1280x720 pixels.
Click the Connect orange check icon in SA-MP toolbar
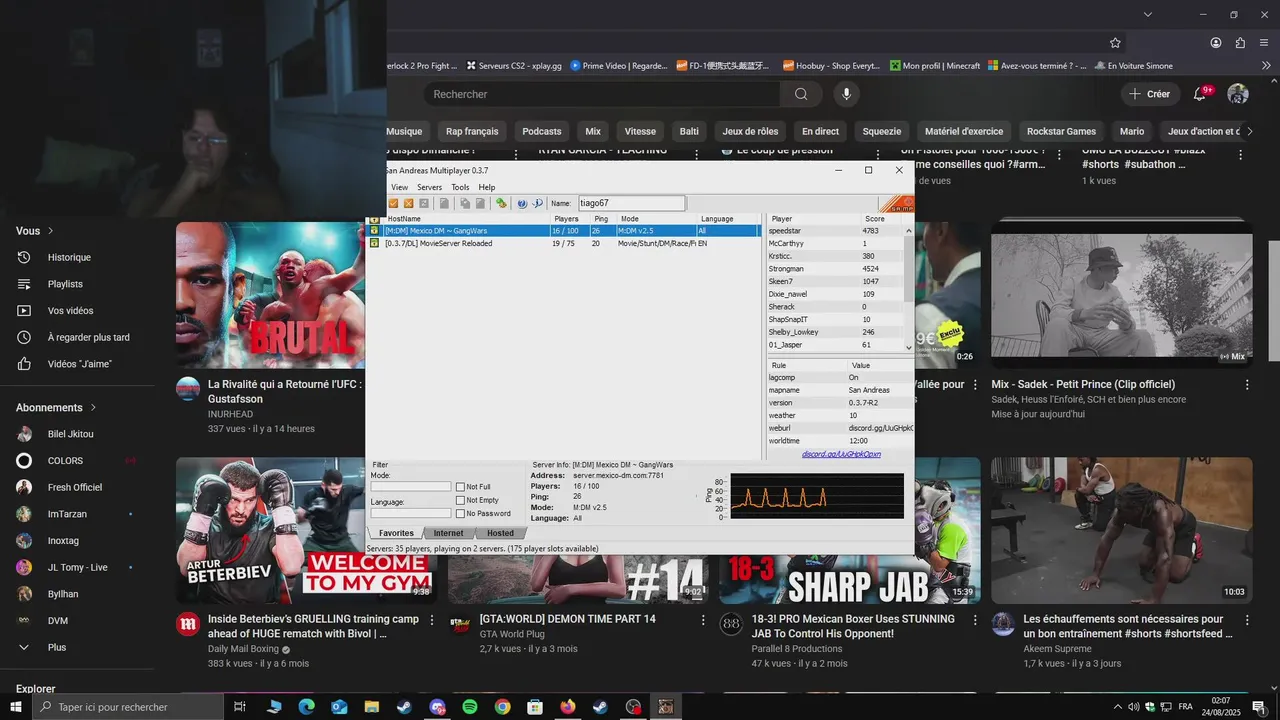393,203
